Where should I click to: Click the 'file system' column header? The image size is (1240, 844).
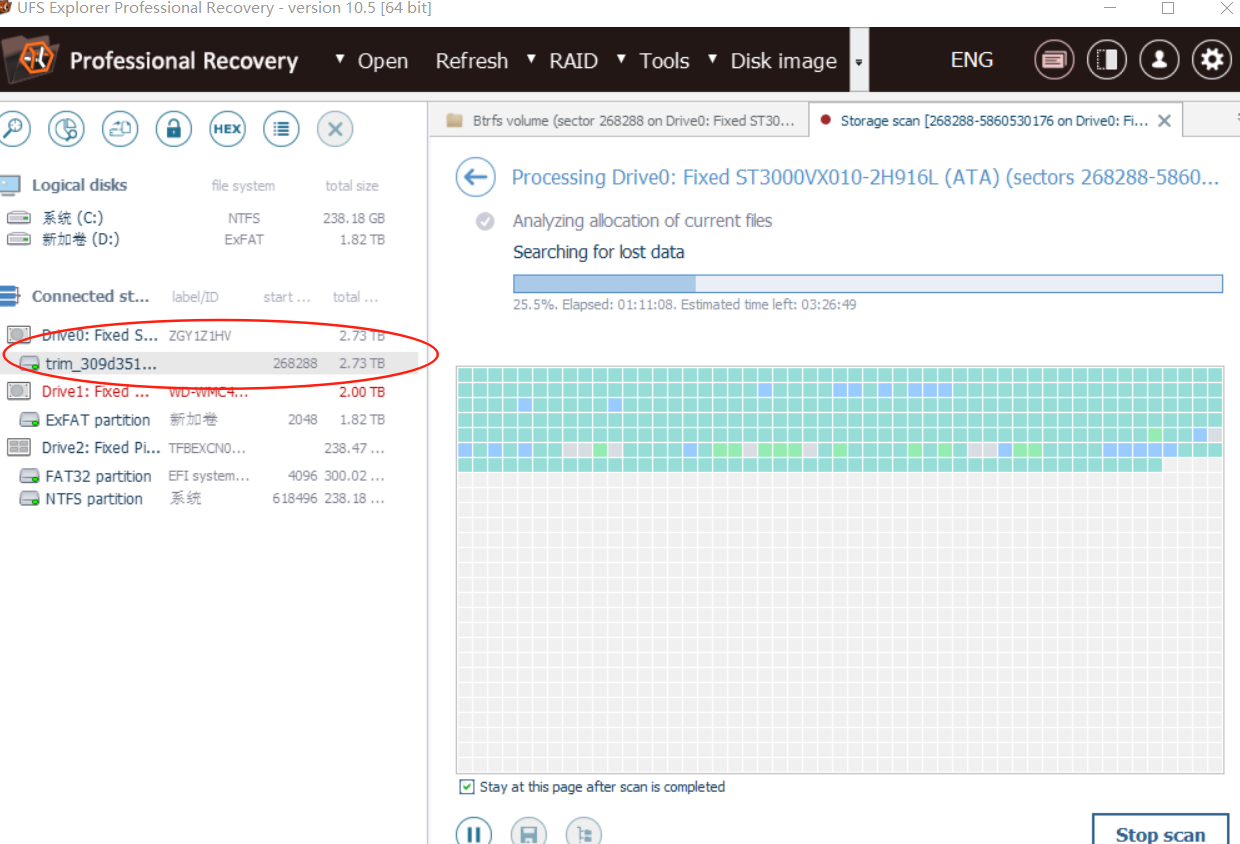coord(243,186)
